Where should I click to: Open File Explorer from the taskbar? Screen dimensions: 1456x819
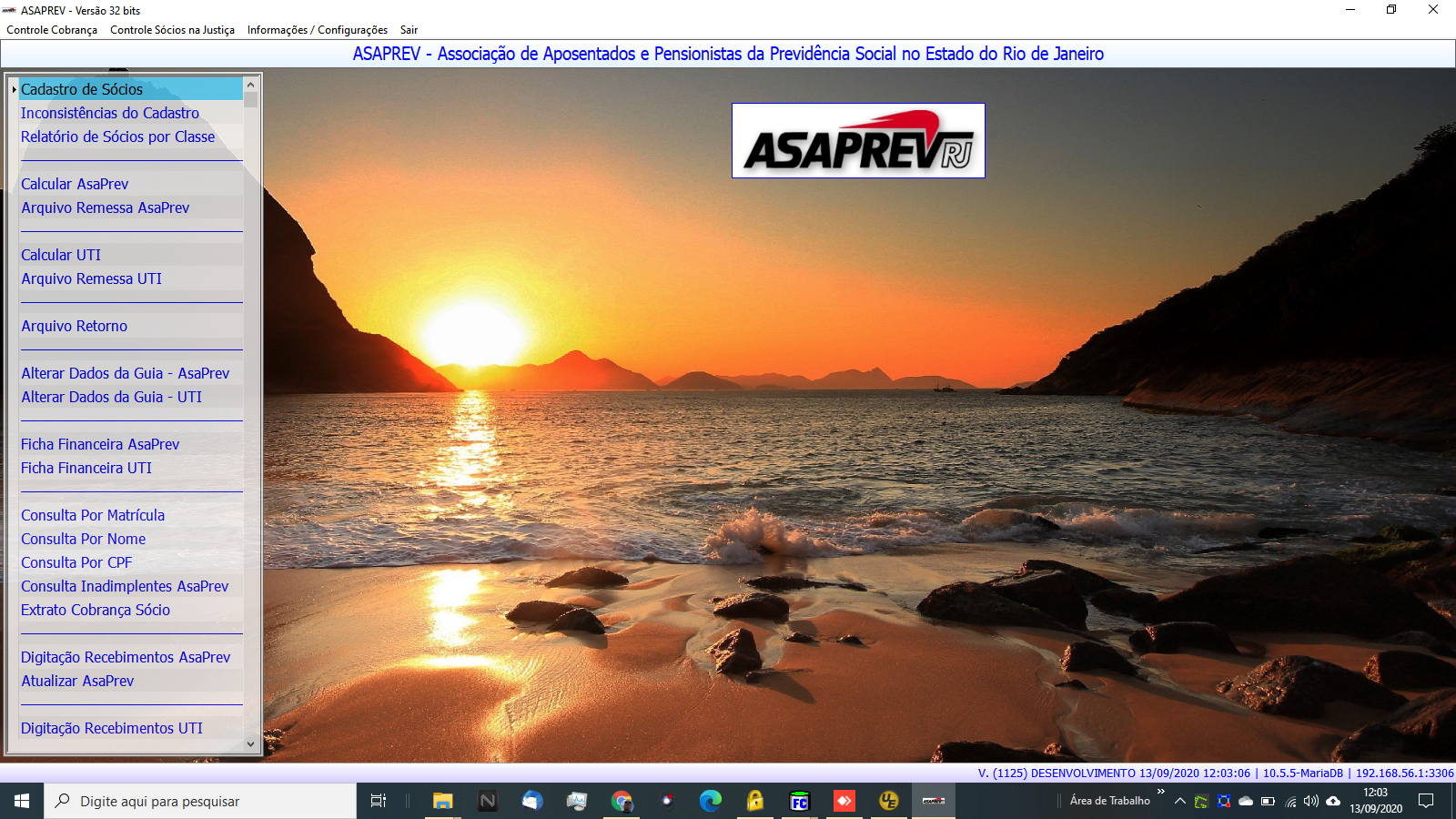[443, 801]
